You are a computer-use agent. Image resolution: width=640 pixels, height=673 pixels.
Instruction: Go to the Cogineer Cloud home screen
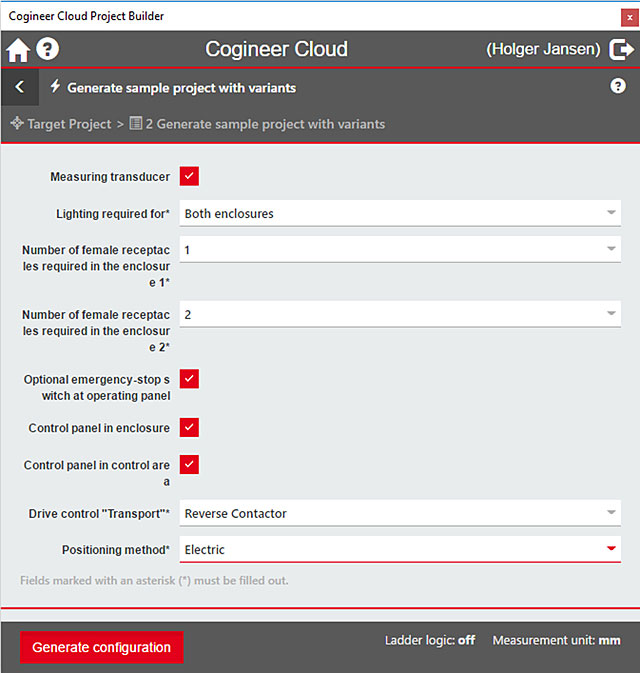tap(18, 50)
